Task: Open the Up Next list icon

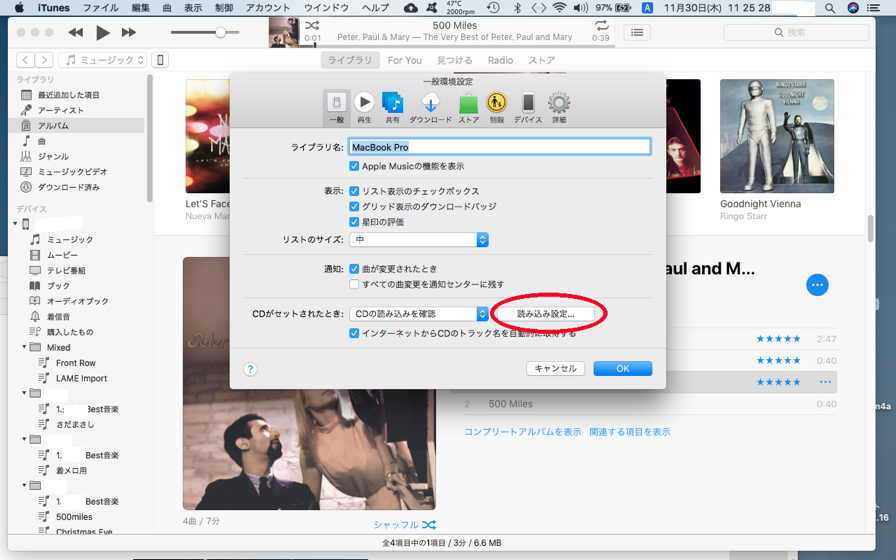Action: click(637, 33)
